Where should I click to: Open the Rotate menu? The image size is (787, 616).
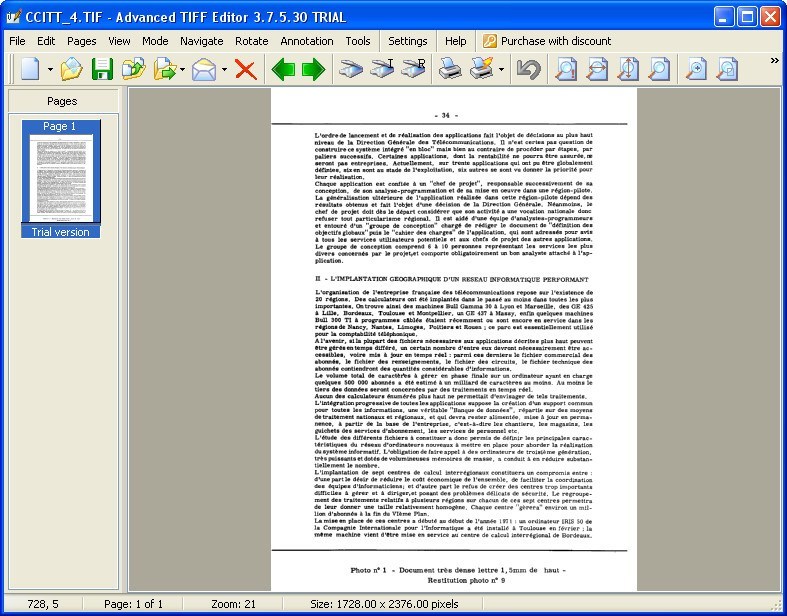[x=251, y=41]
